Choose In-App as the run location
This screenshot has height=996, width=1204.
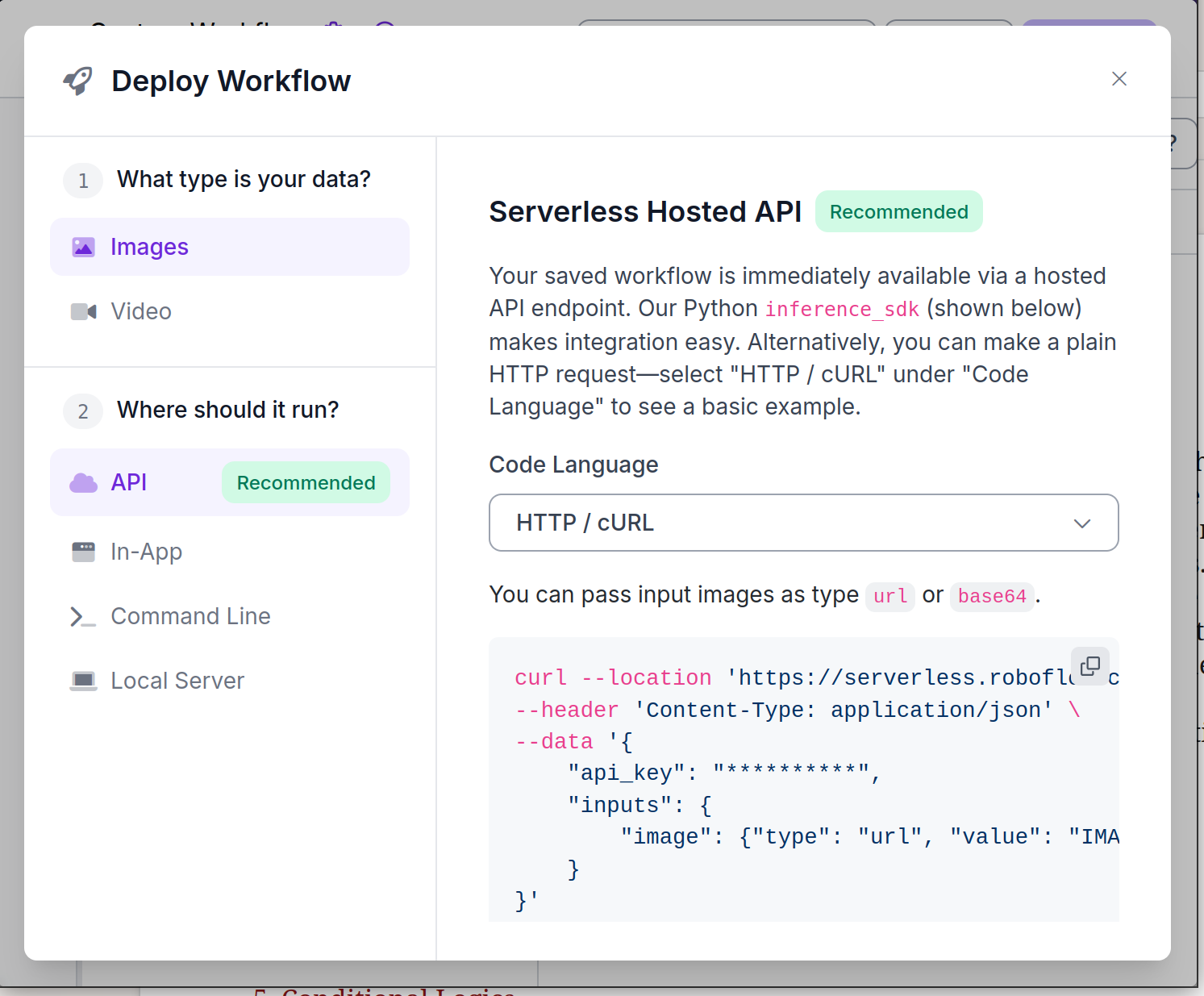(x=146, y=552)
